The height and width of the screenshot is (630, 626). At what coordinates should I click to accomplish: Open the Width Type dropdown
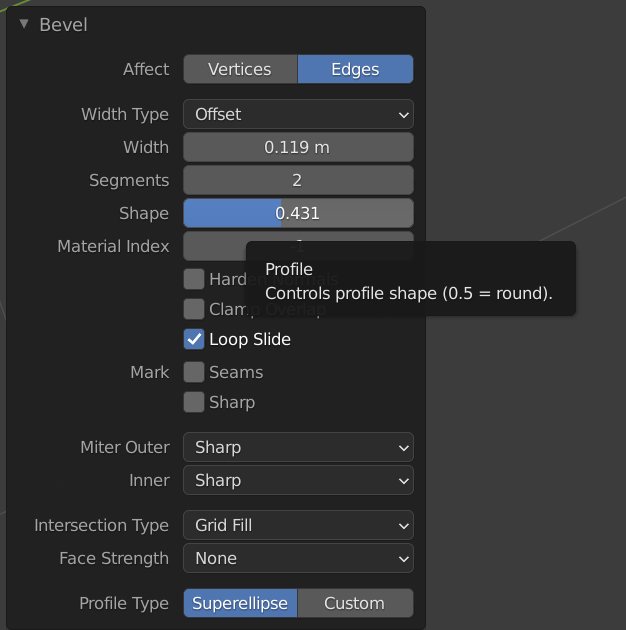click(298, 115)
